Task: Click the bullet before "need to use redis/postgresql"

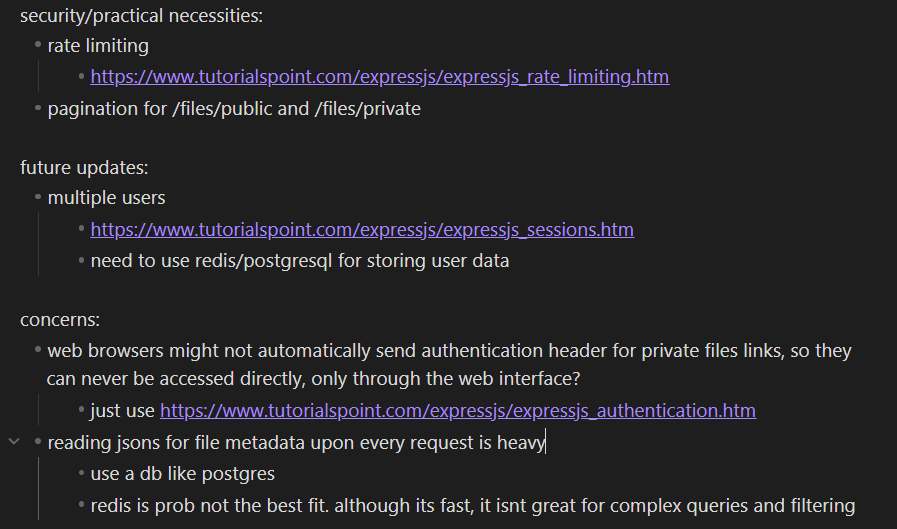Action: (x=81, y=262)
